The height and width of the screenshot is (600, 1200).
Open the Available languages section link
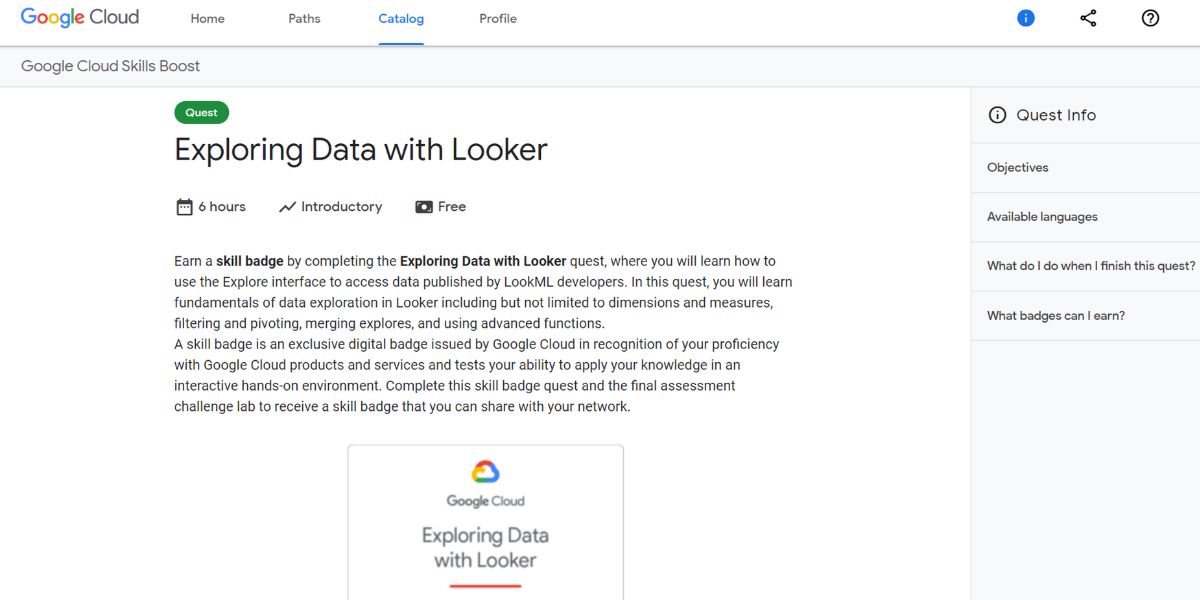click(1042, 217)
